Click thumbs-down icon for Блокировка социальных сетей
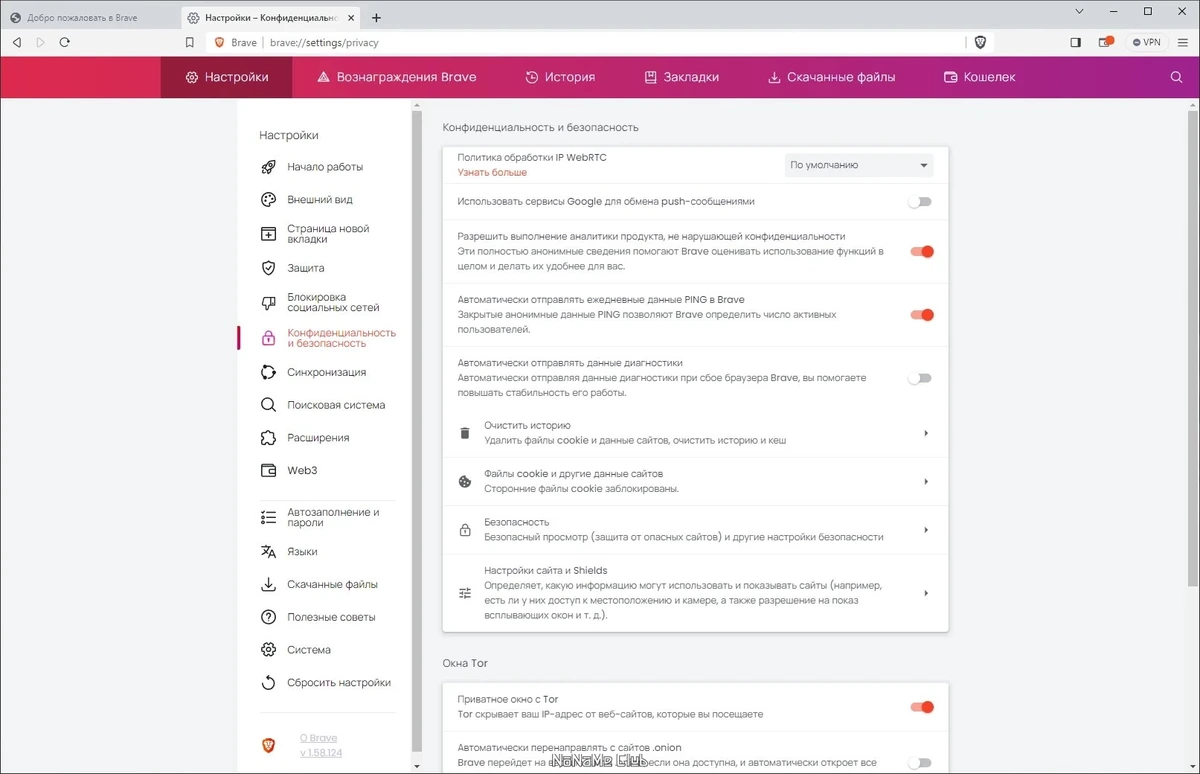The height and width of the screenshot is (774, 1200). click(268, 302)
